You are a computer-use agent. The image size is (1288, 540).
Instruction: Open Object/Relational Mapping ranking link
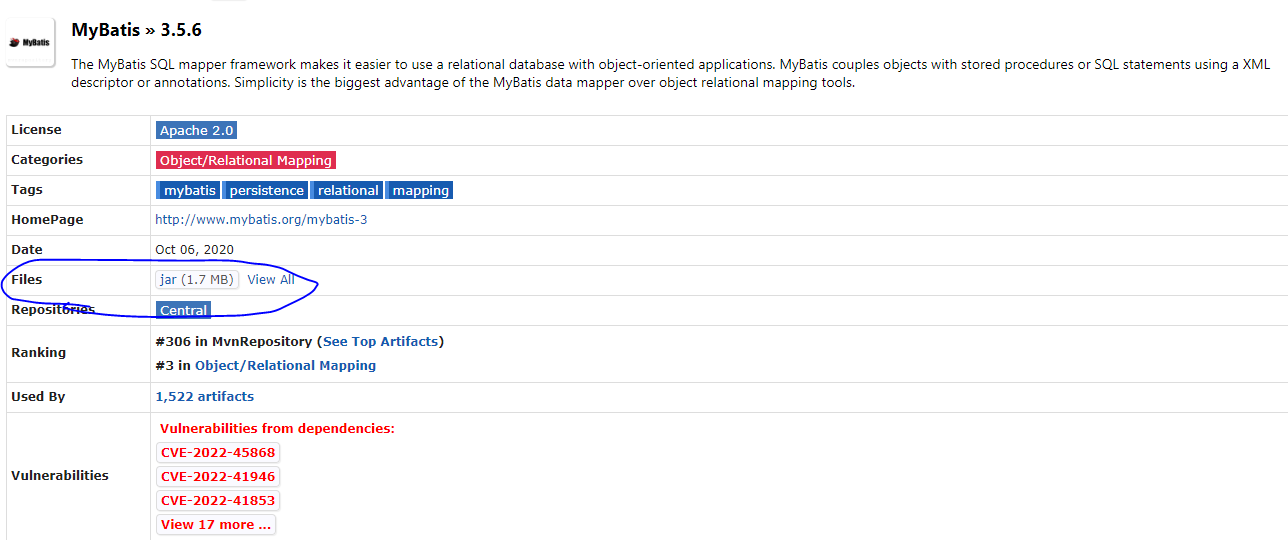(285, 365)
